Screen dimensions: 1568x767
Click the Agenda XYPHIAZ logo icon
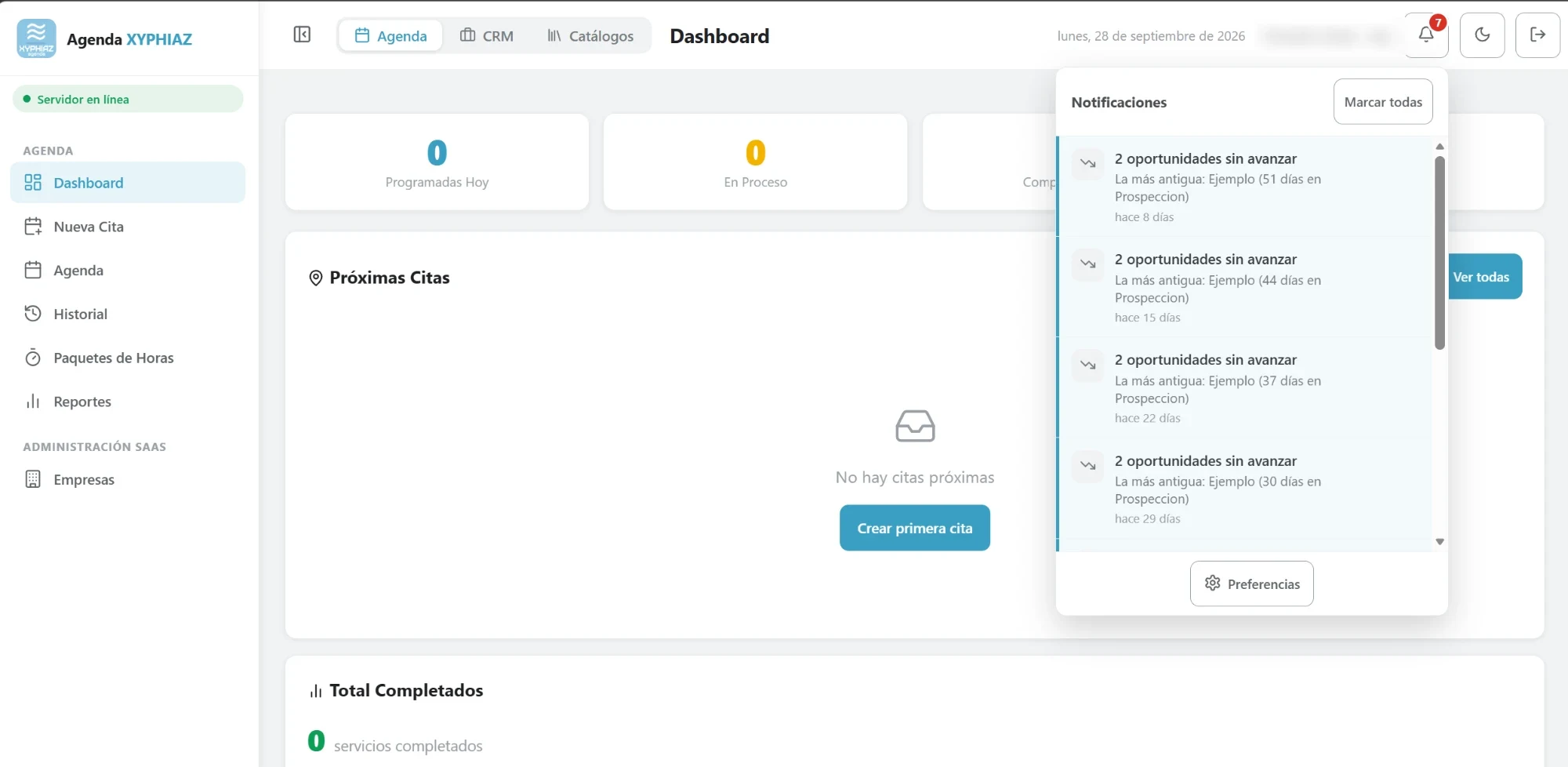click(36, 38)
